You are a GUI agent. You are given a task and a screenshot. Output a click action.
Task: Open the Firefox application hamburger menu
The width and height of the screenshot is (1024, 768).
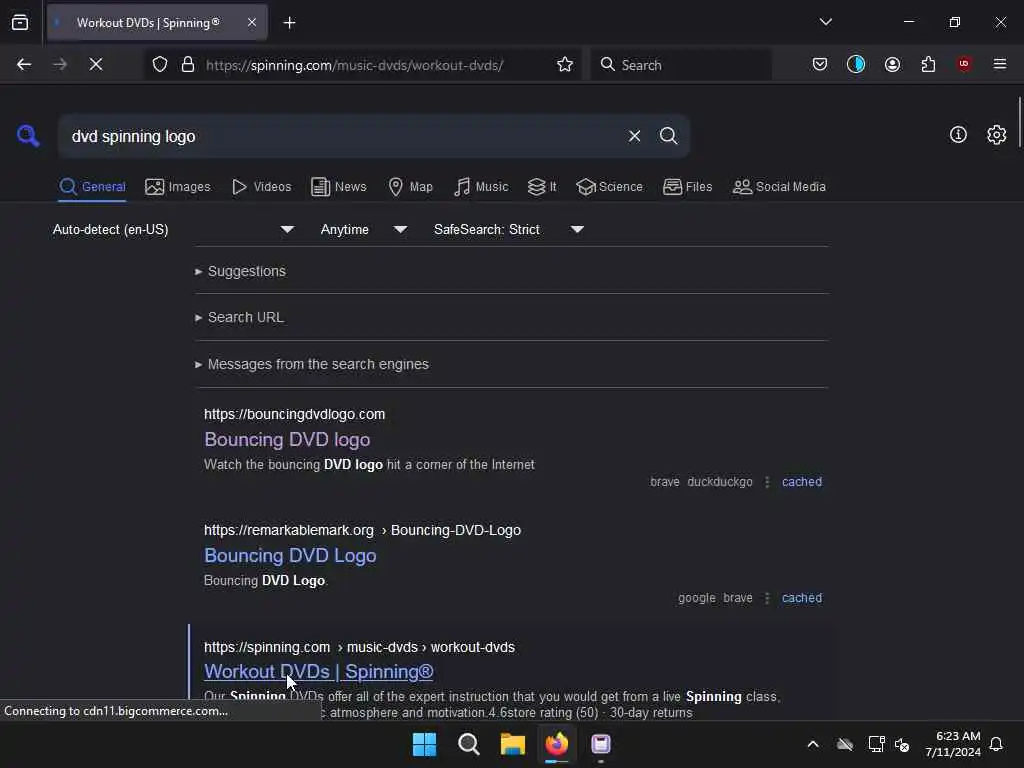tap(1000, 64)
